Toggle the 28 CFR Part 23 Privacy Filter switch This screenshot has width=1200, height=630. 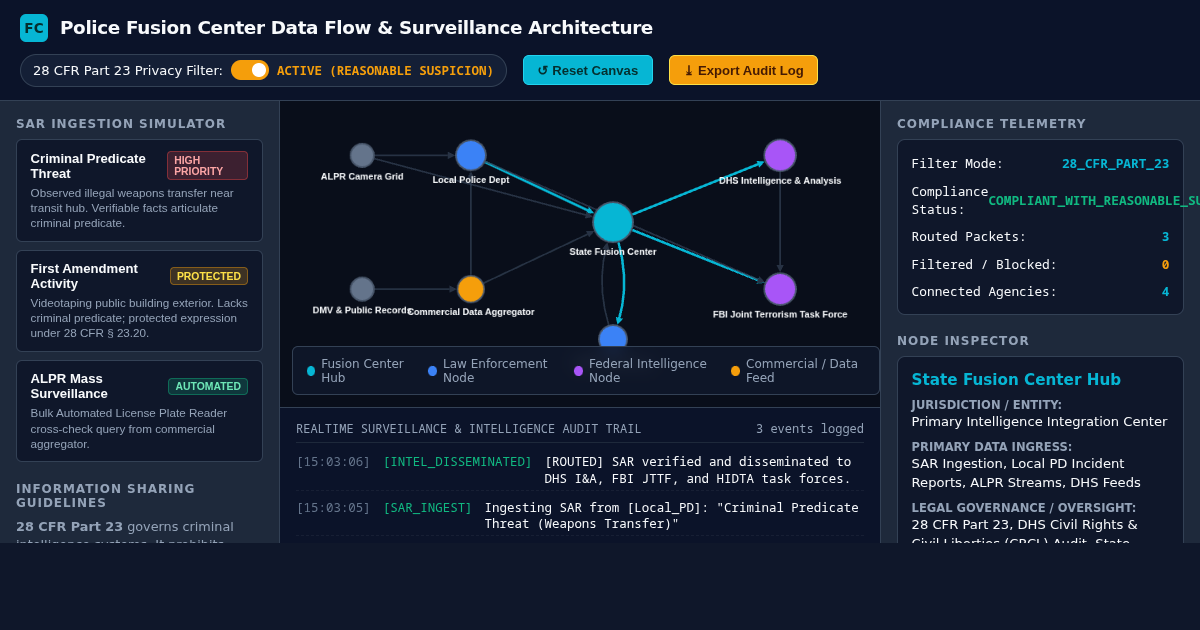tap(250, 70)
